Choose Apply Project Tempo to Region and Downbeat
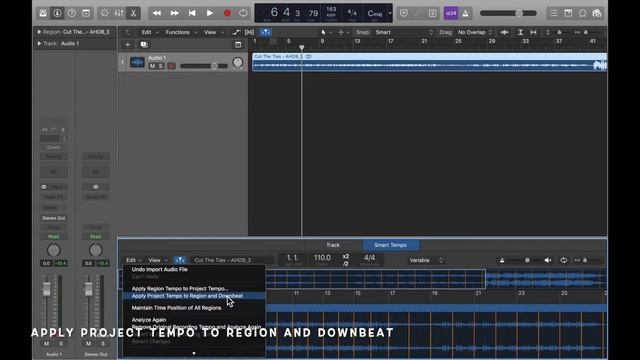 click(194, 296)
